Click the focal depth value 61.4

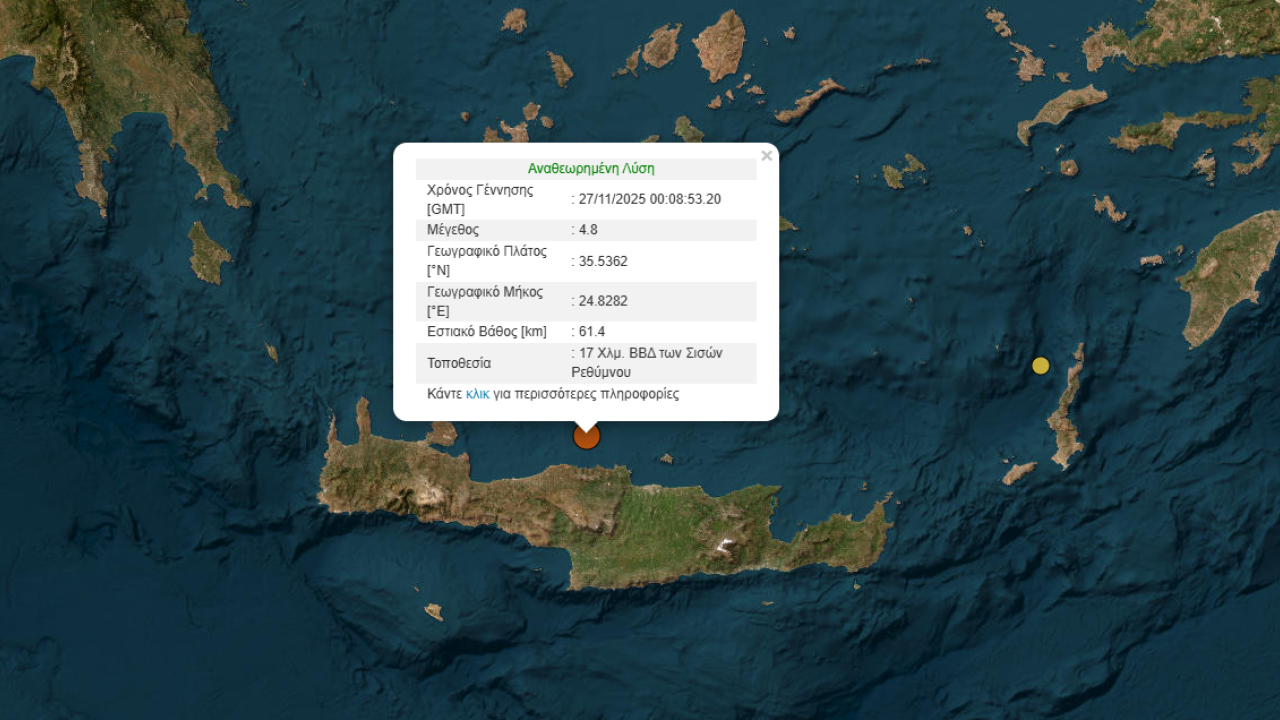point(591,332)
